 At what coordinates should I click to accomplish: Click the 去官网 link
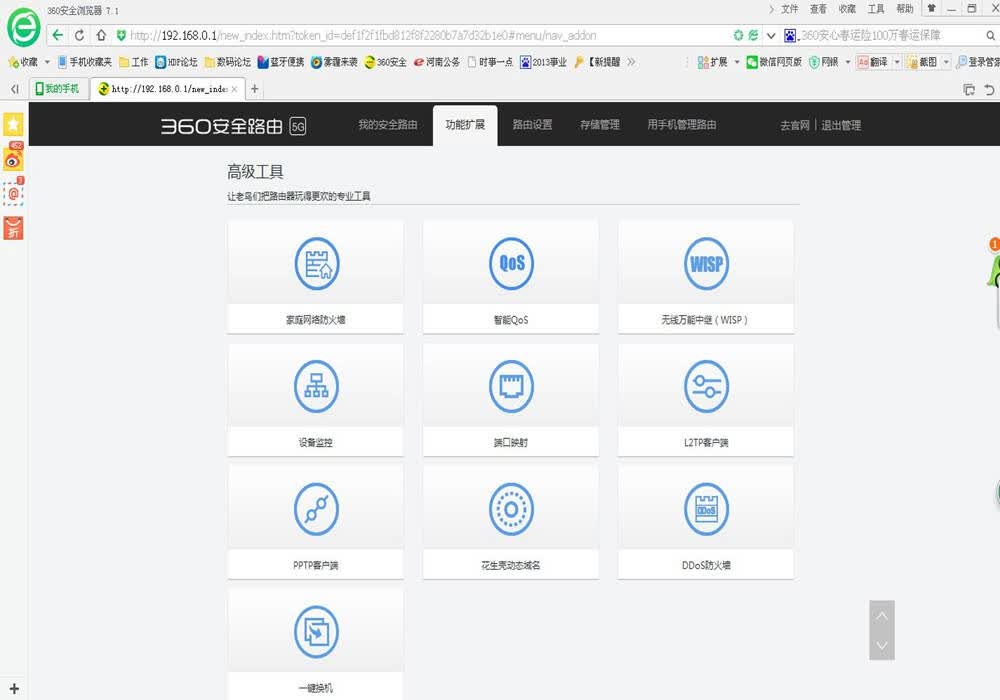pos(795,126)
